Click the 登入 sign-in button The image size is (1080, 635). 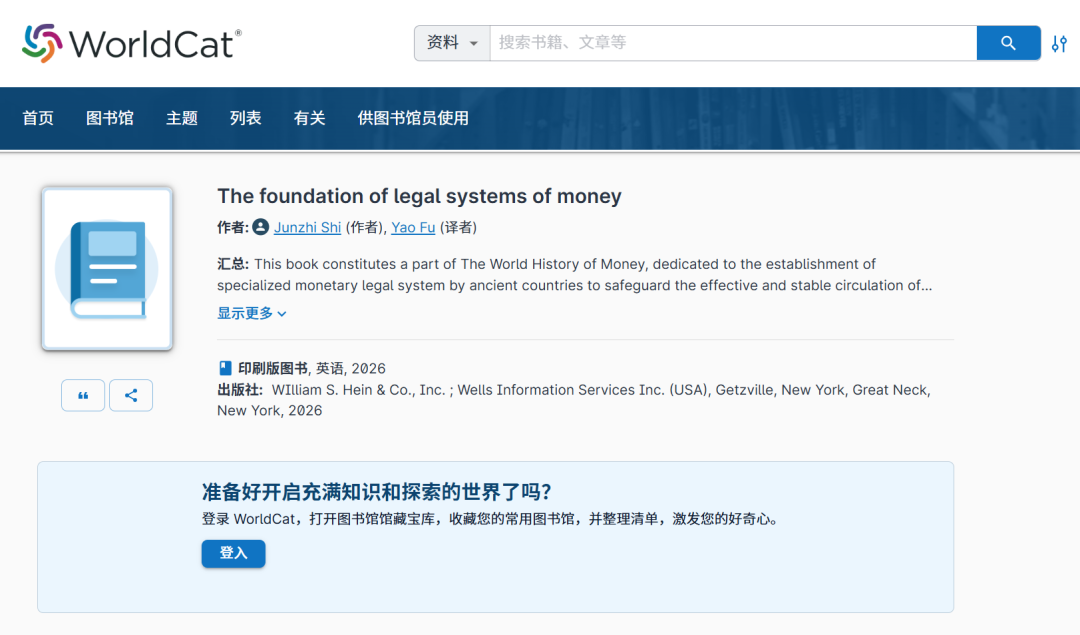[233, 553]
